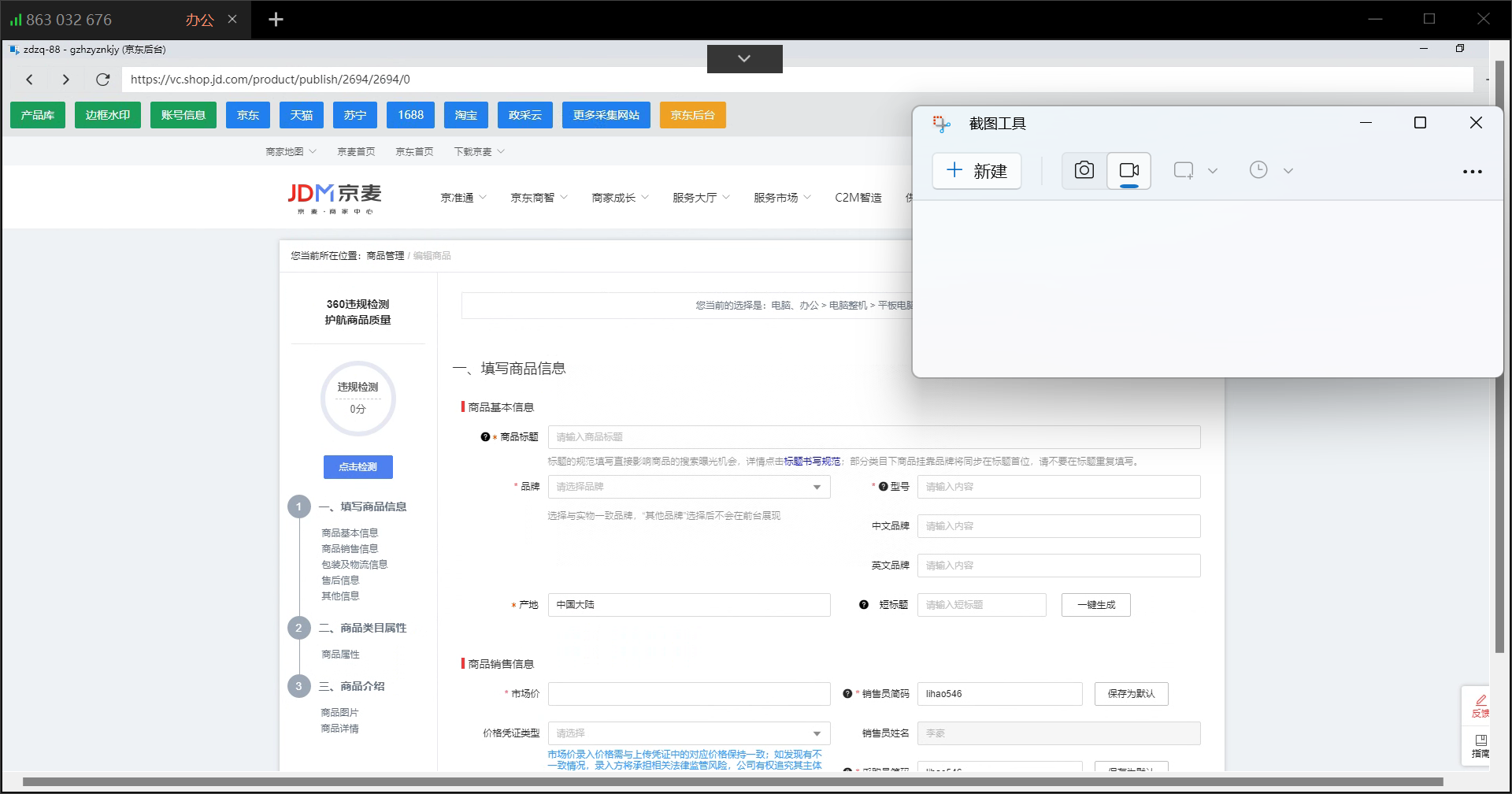
Task: Open the Snipping Tool three-dot more menu
Action: [1472, 171]
